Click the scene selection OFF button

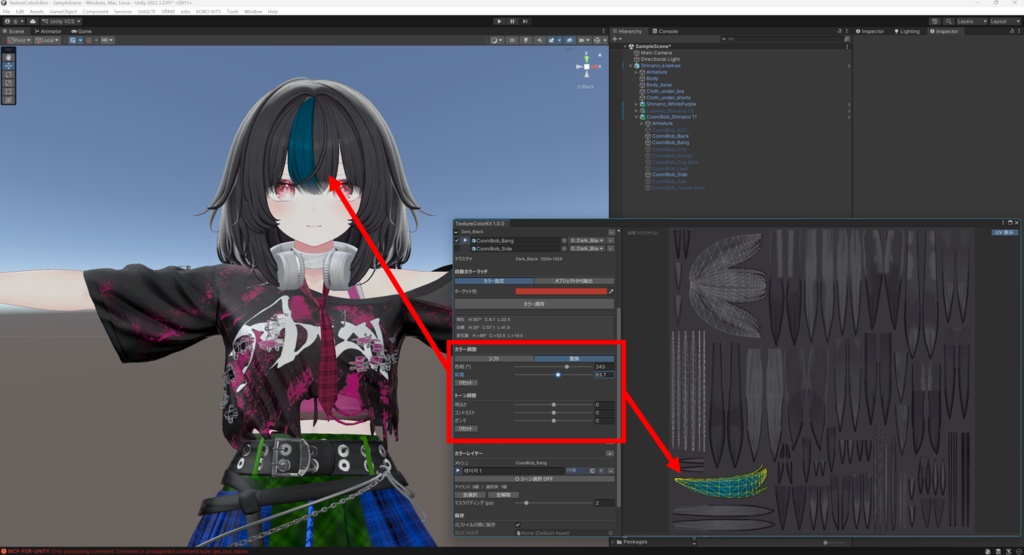(x=534, y=479)
